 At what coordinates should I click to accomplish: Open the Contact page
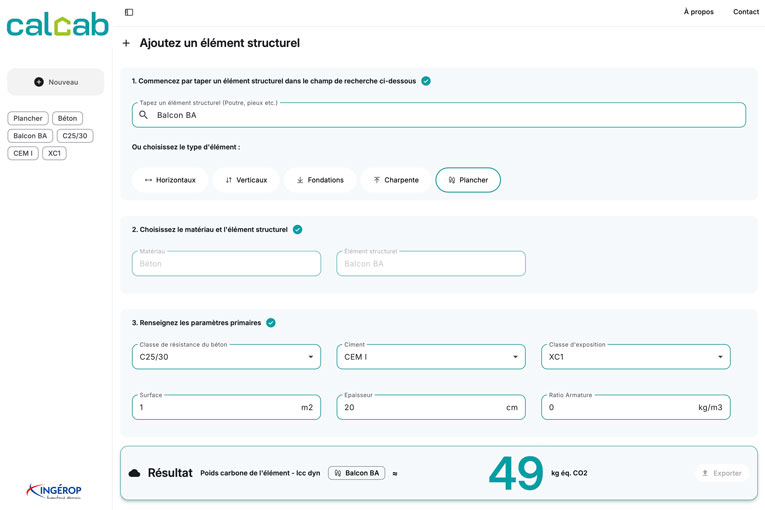745,12
